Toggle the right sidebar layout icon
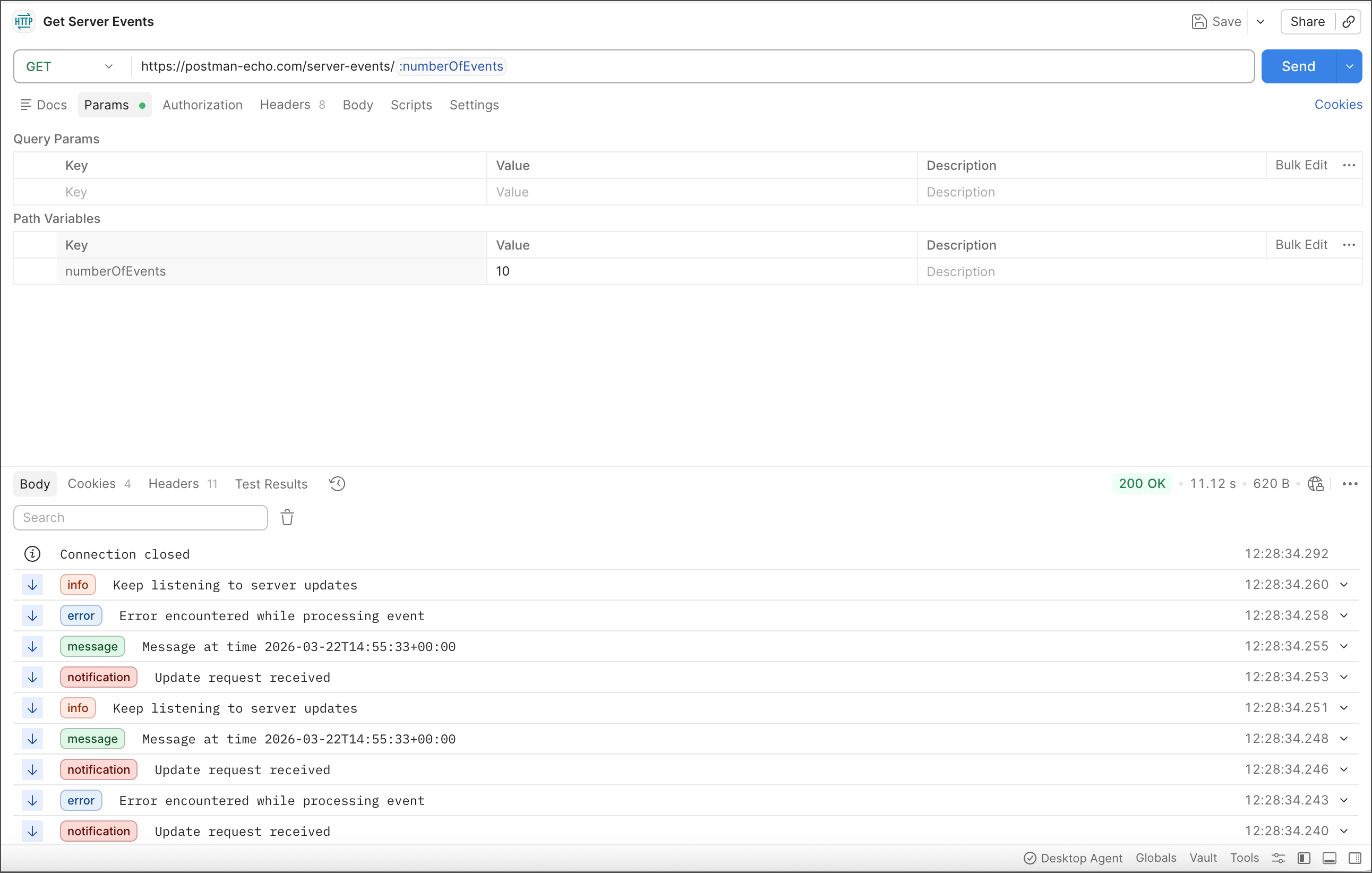1372x873 pixels. click(x=1355, y=858)
